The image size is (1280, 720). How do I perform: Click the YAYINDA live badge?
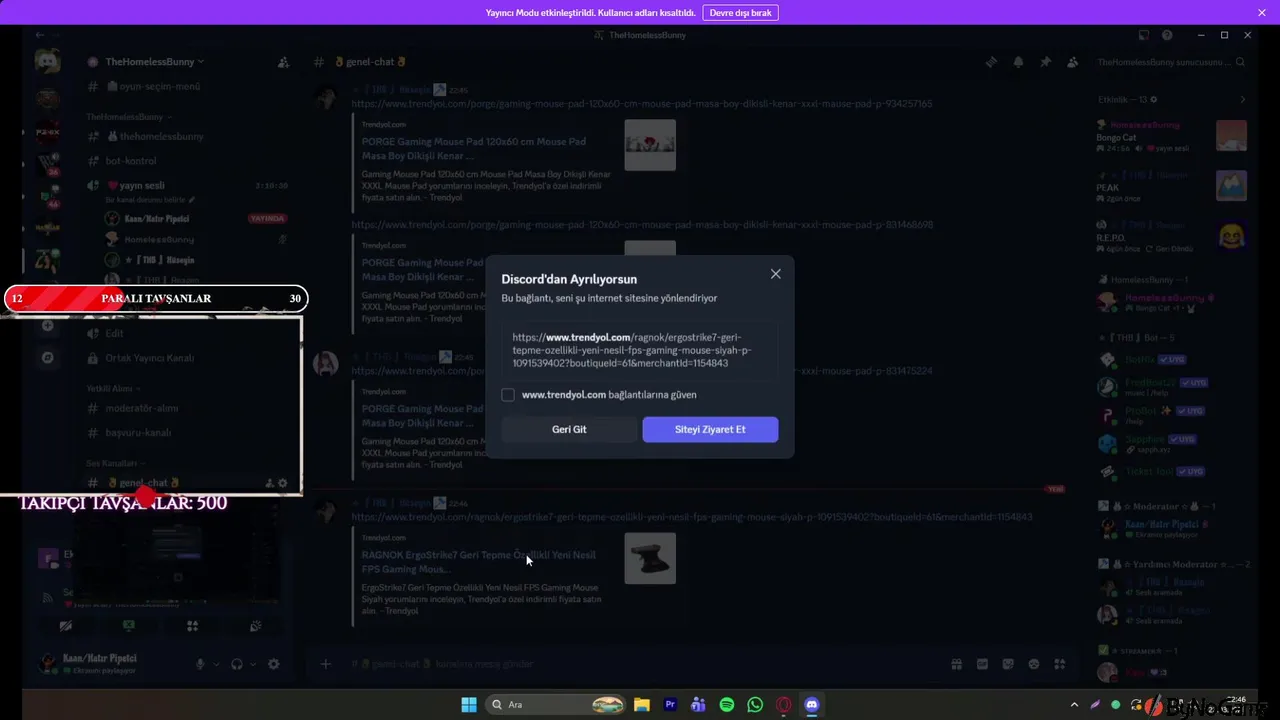click(267, 218)
